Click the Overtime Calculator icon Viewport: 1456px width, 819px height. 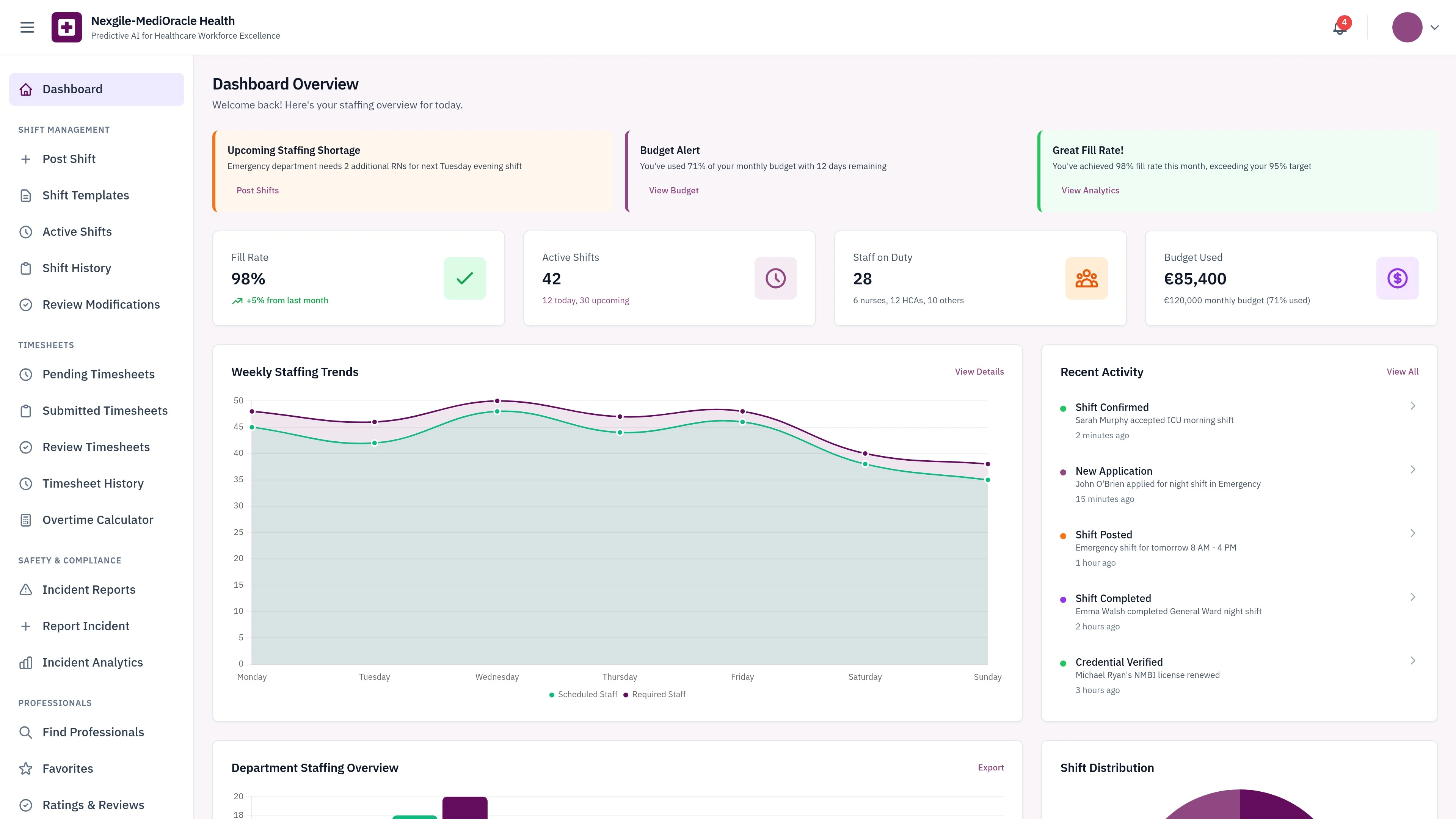click(x=26, y=519)
